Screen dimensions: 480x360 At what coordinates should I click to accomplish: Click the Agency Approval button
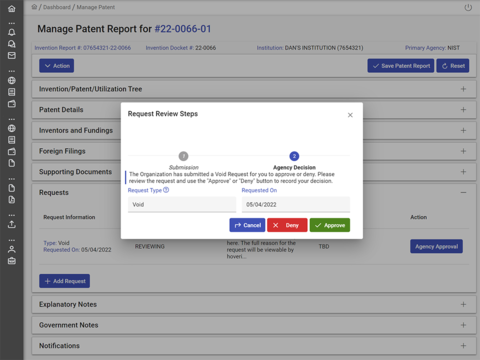[x=436, y=246]
